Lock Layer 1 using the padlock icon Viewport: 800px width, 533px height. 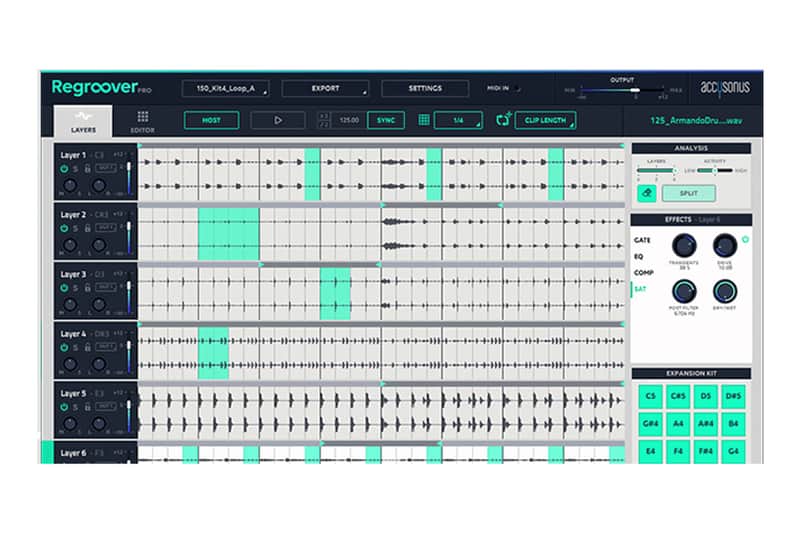87,168
